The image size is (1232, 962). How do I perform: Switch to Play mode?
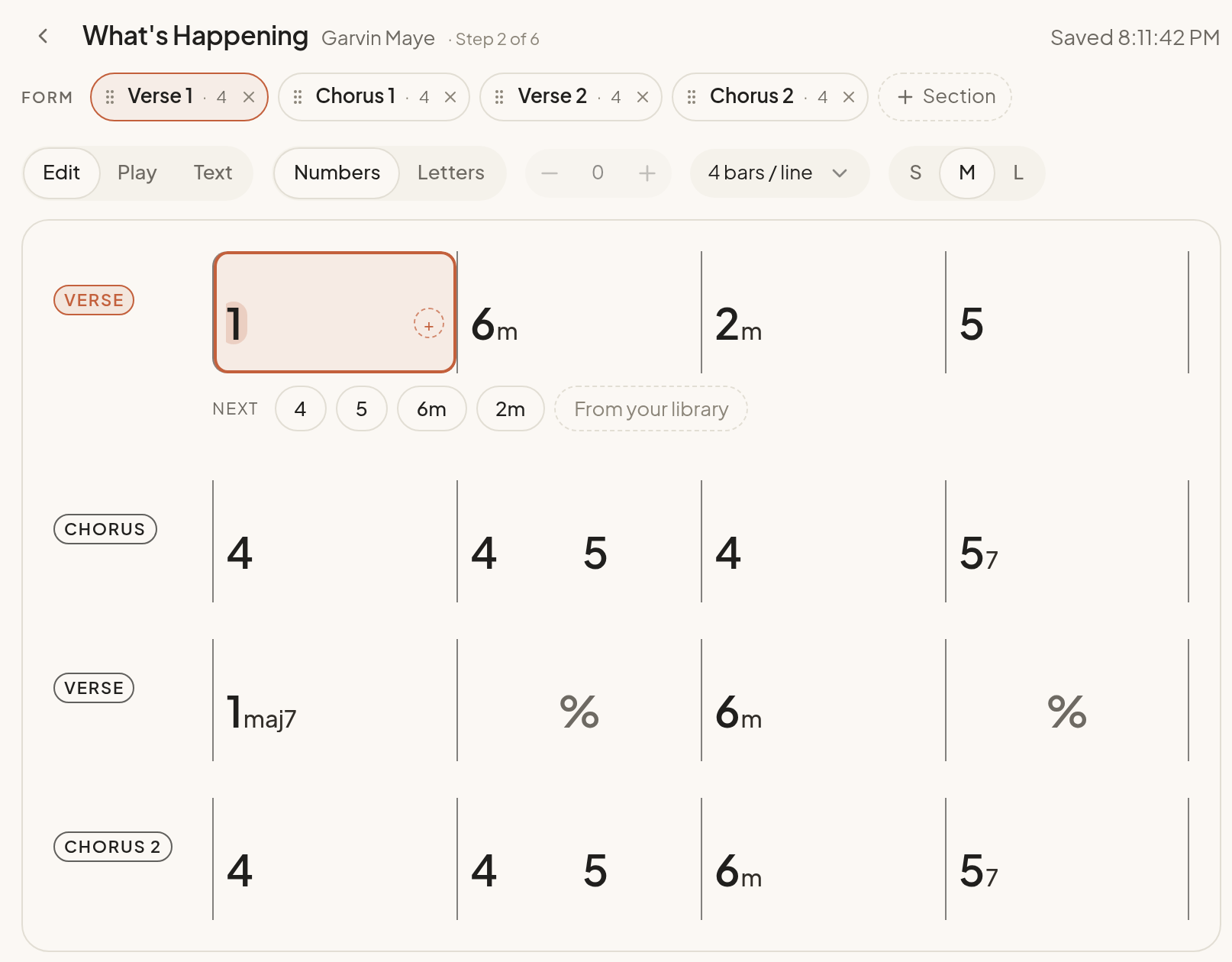pos(137,173)
